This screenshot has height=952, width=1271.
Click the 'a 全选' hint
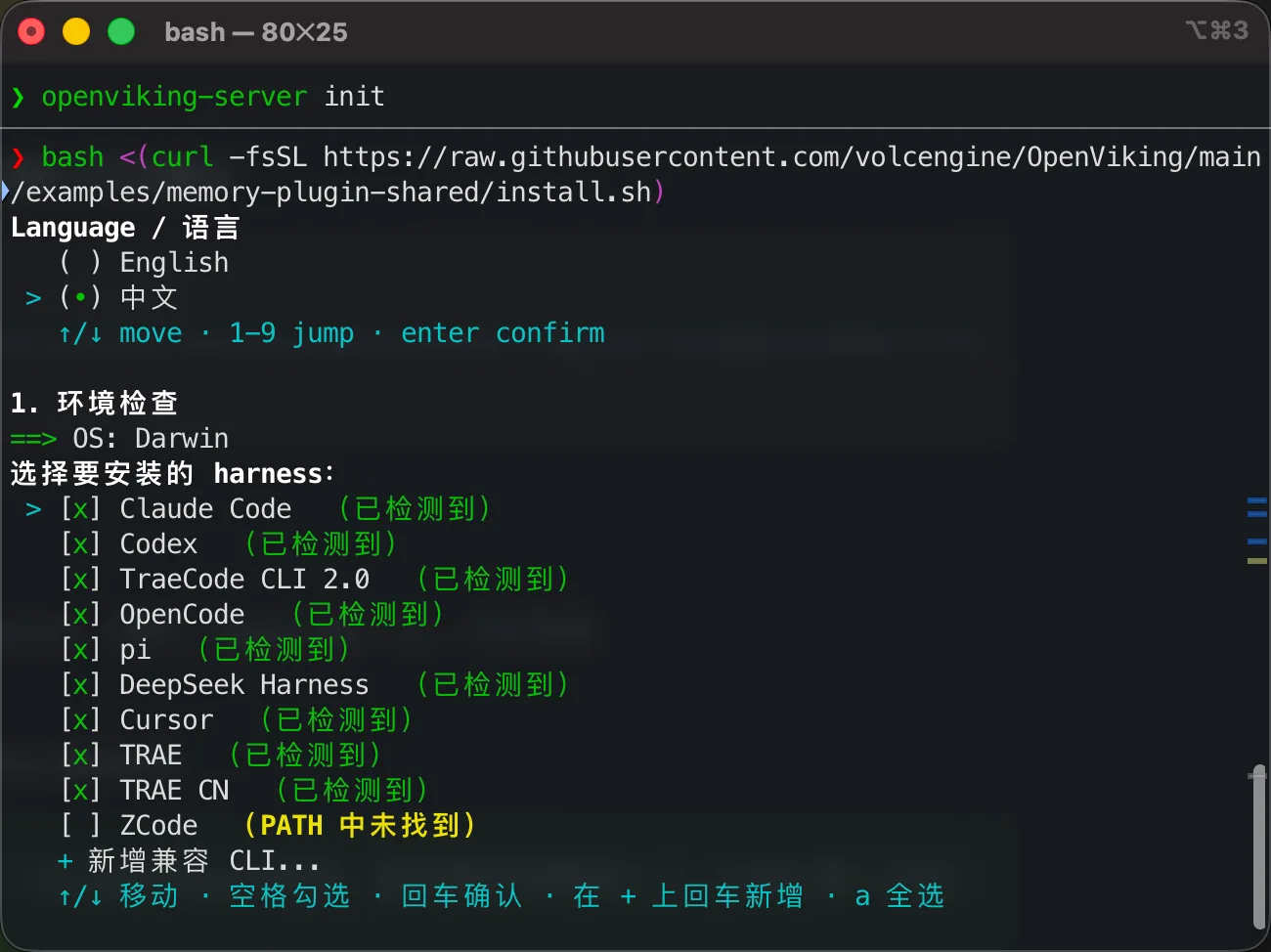coord(899,896)
